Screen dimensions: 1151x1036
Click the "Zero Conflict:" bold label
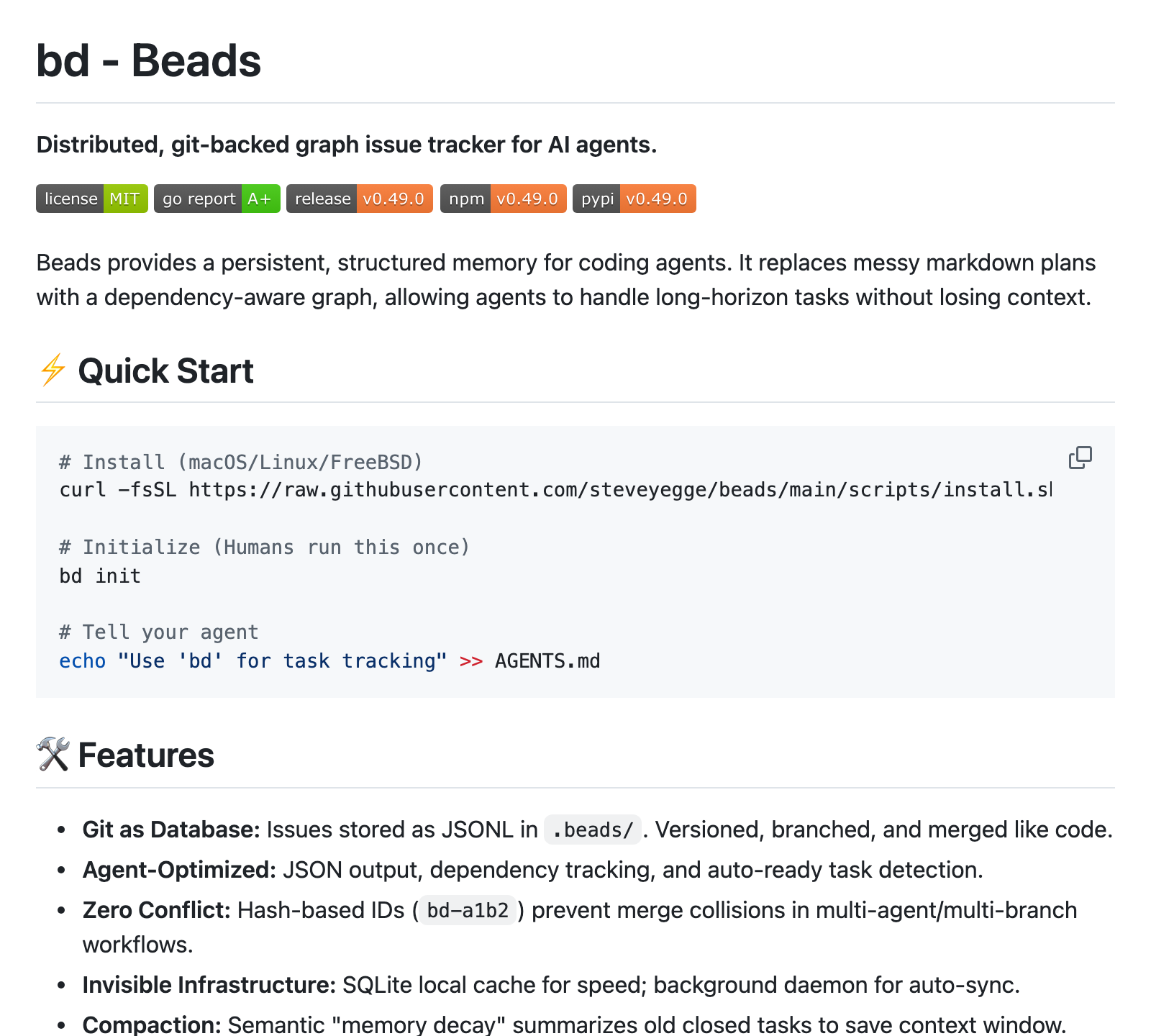point(156,910)
